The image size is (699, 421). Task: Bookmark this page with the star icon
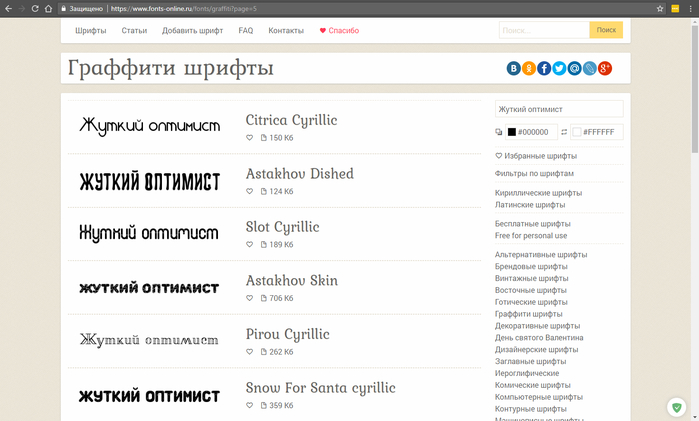(x=660, y=8)
